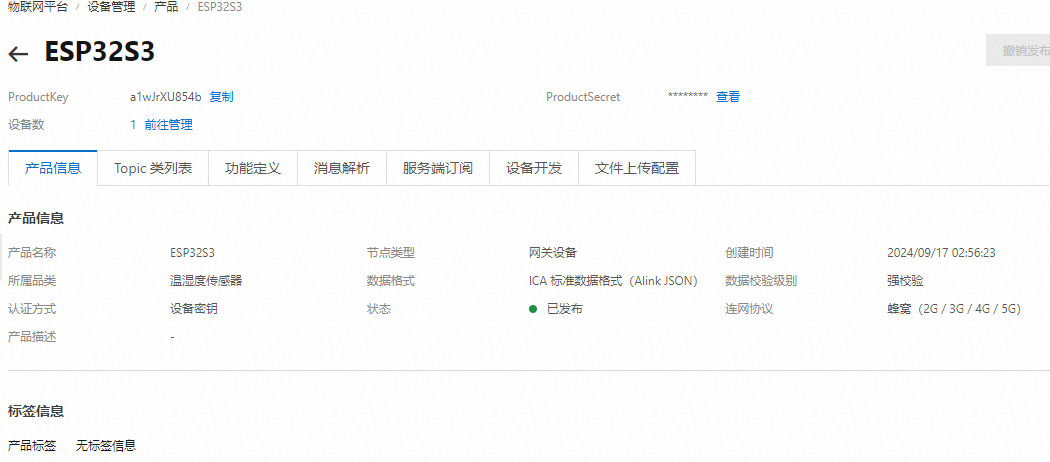Click the 数据格式 label
The image size is (1050, 462).
[390, 281]
